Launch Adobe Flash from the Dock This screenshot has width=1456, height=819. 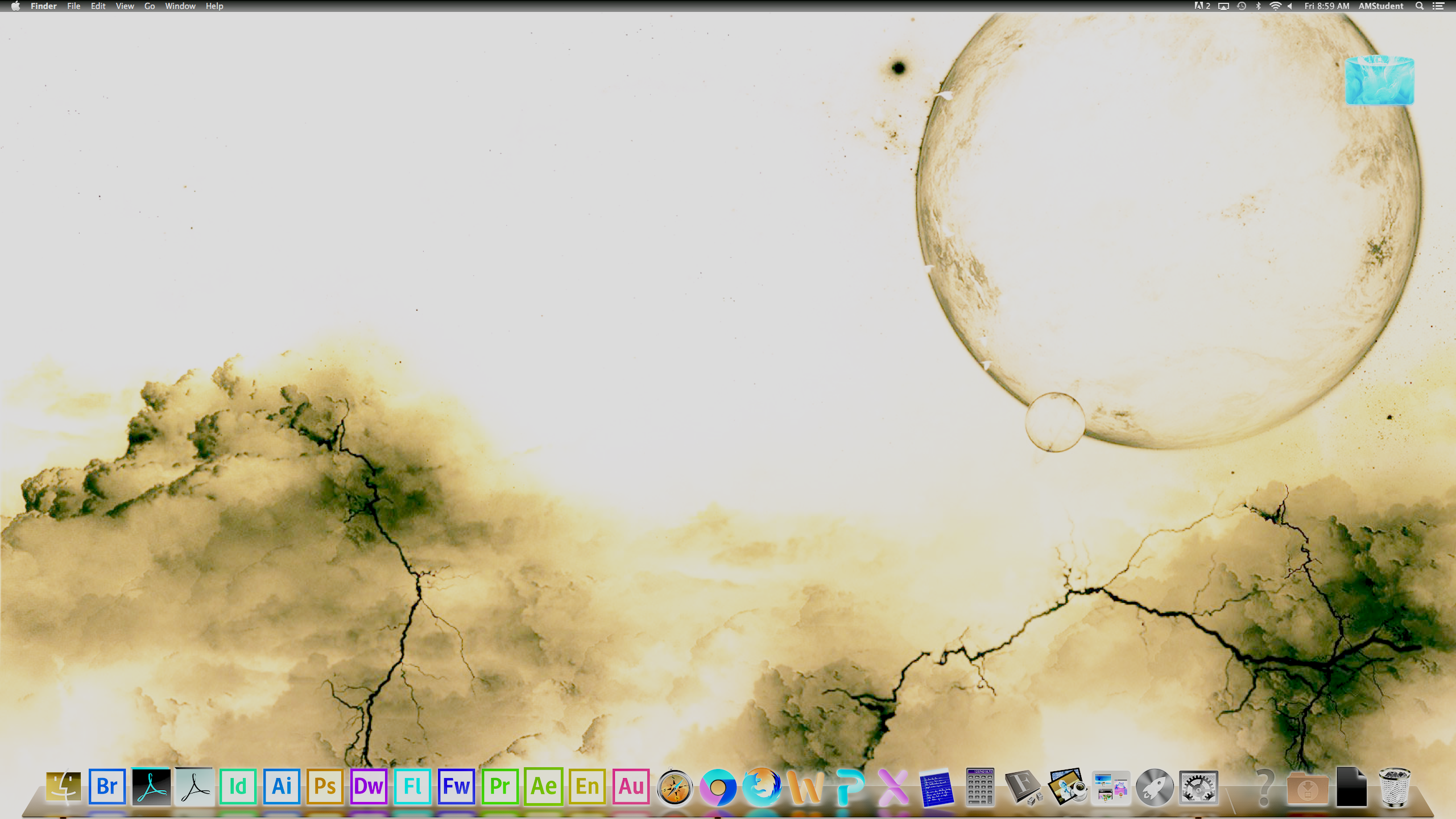[x=413, y=787]
